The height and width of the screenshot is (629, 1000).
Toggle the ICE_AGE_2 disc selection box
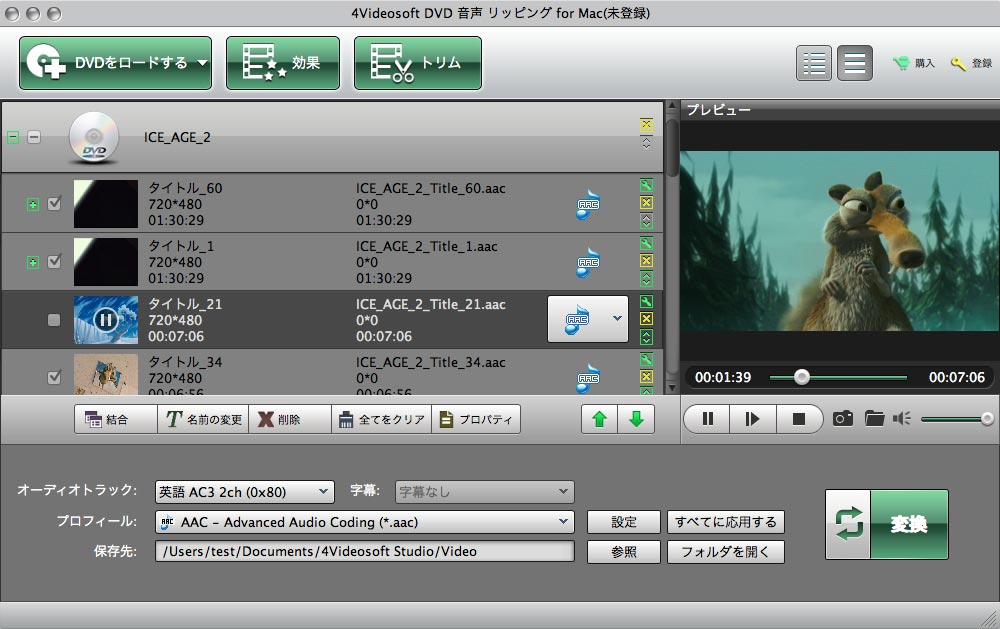click(x=34, y=137)
